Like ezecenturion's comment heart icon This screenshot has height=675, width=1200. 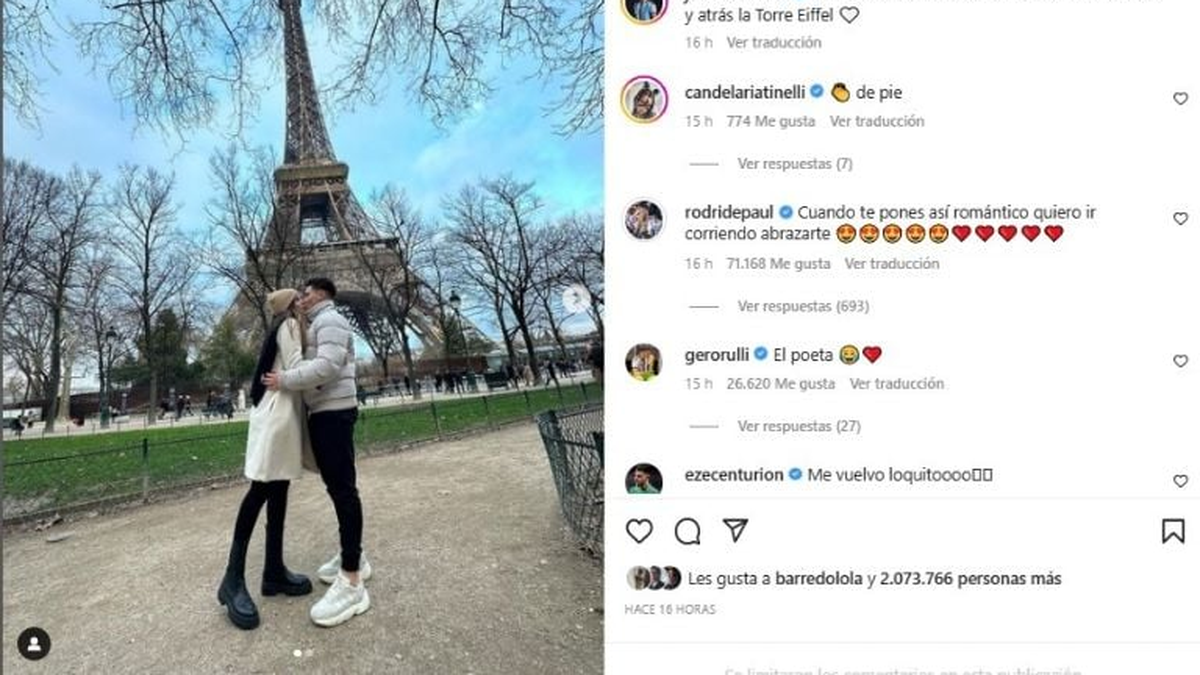(1180, 481)
